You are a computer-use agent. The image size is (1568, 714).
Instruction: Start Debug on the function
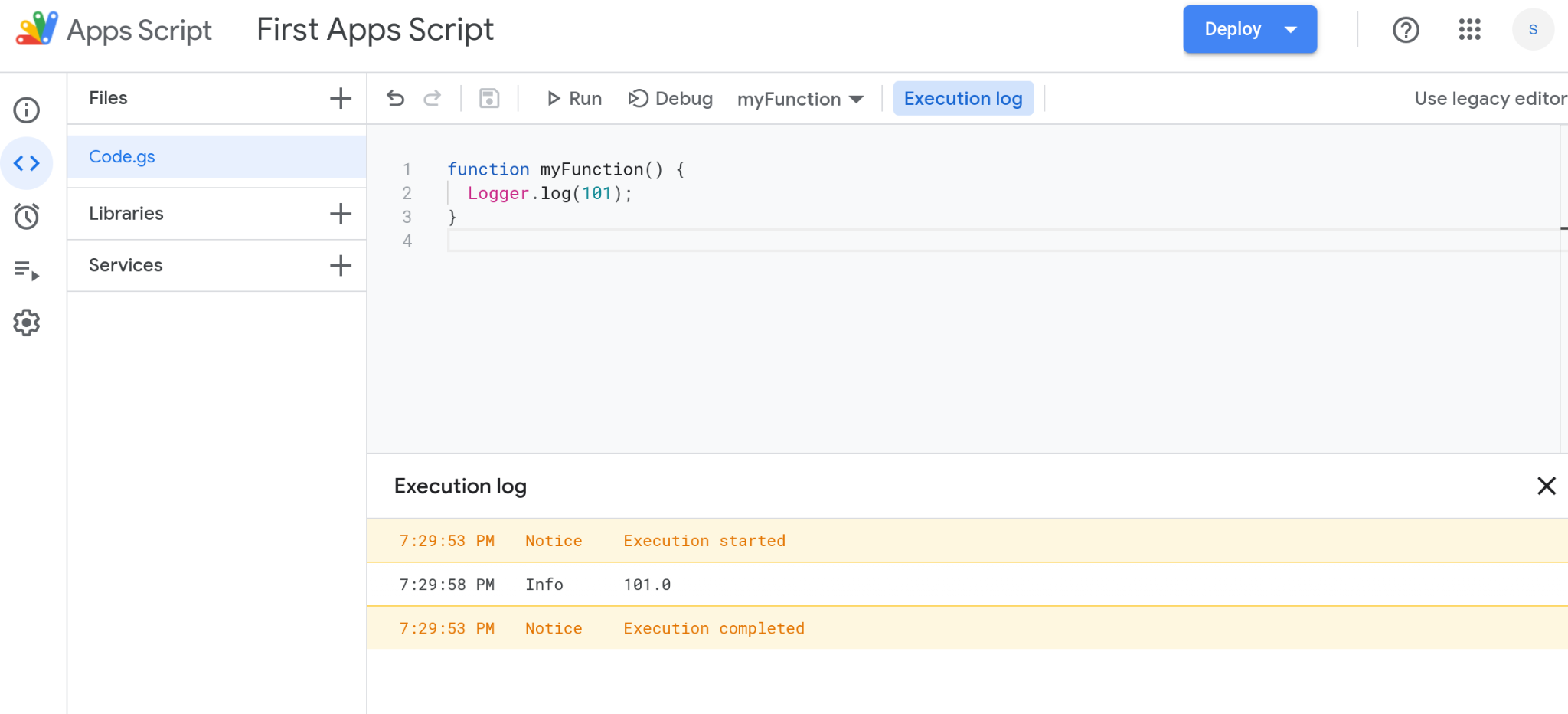coord(671,99)
